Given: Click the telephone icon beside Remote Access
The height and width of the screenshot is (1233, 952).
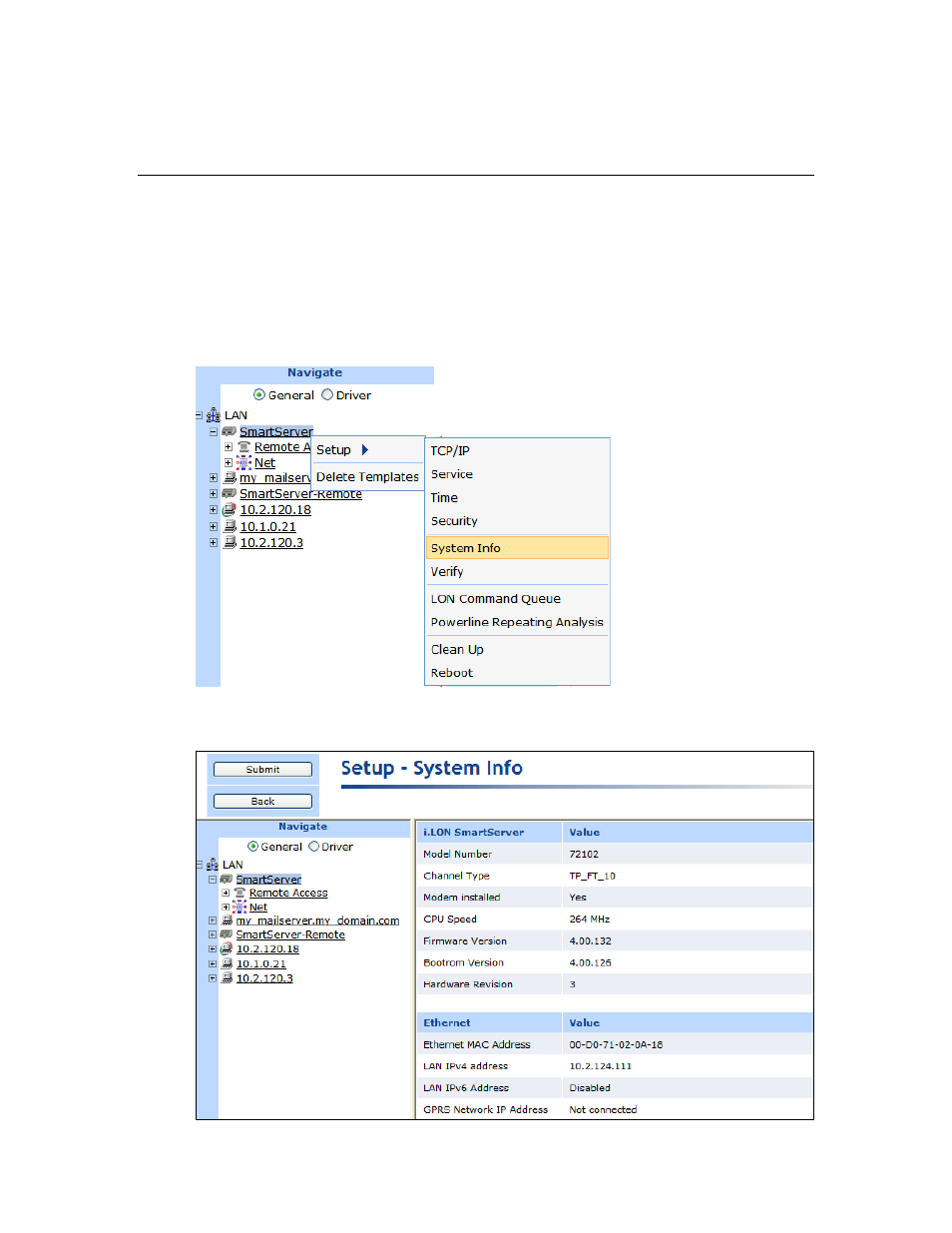Looking at the screenshot, I should point(239,893).
